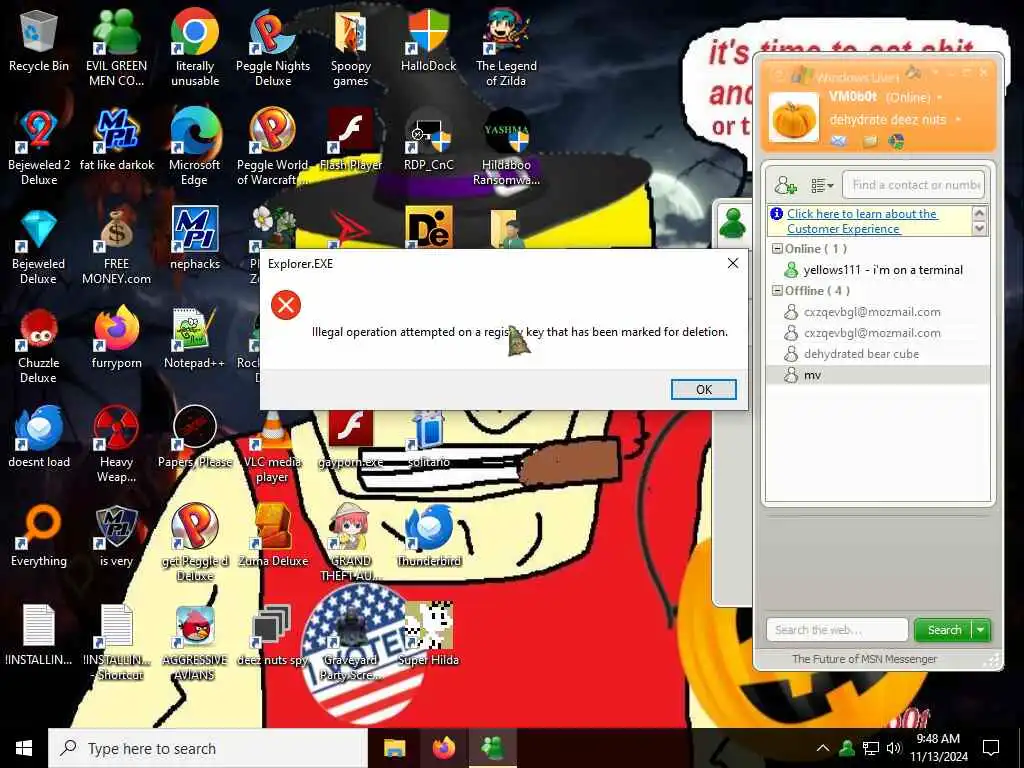Collapse the Offline ( 4 ) group

[x=777, y=291]
